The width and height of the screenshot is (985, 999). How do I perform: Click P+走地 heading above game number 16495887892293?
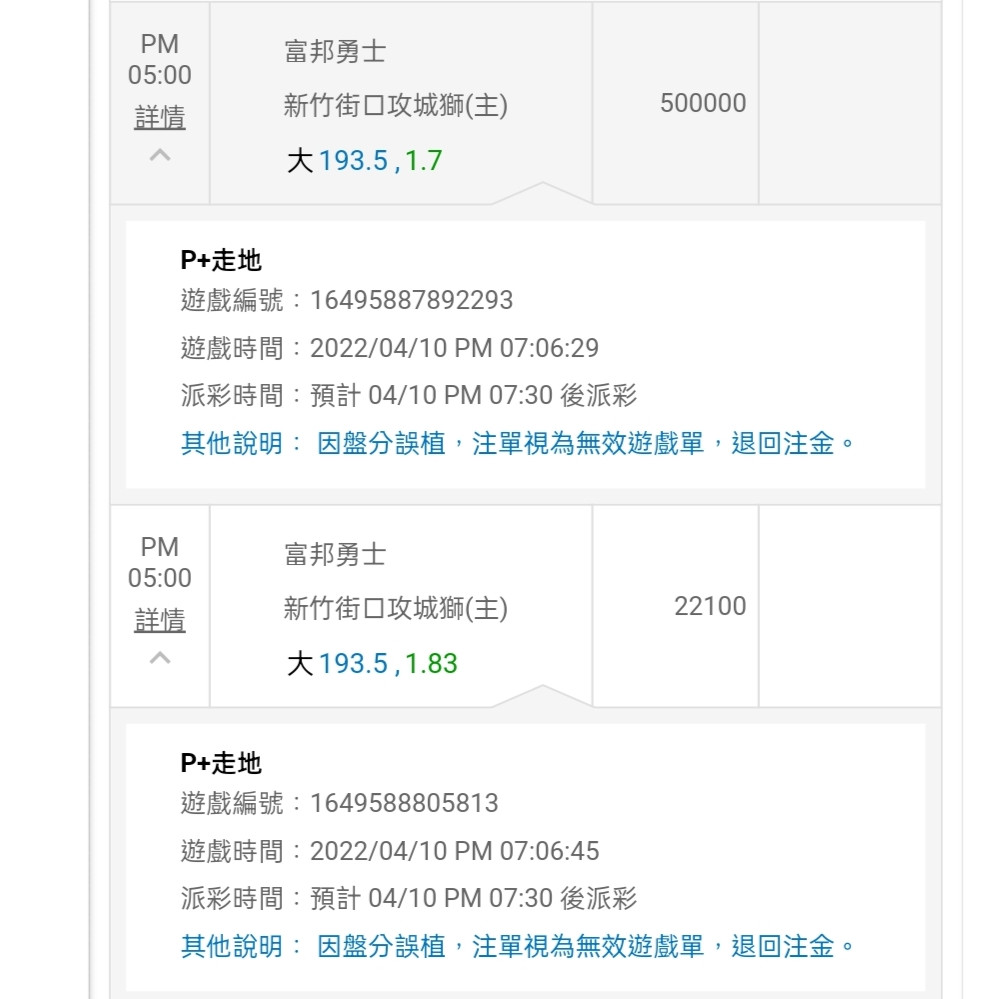(x=221, y=261)
